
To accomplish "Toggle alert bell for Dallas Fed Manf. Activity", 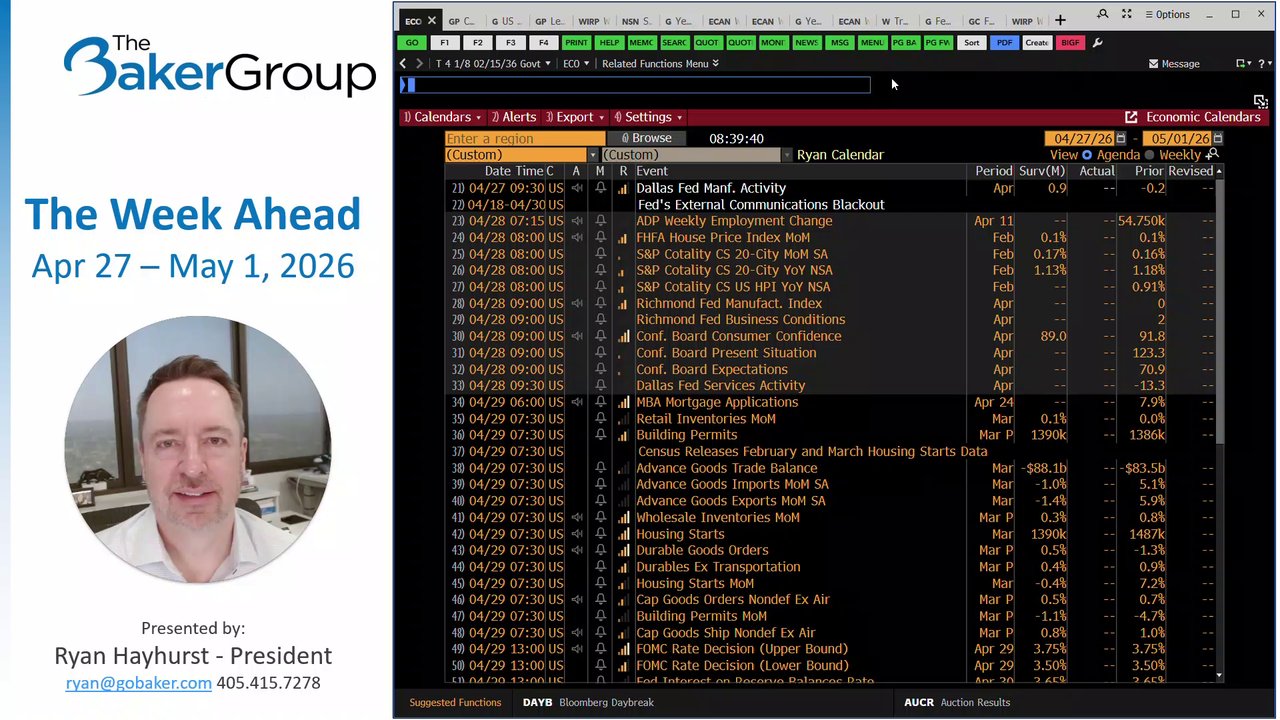I will coord(600,188).
